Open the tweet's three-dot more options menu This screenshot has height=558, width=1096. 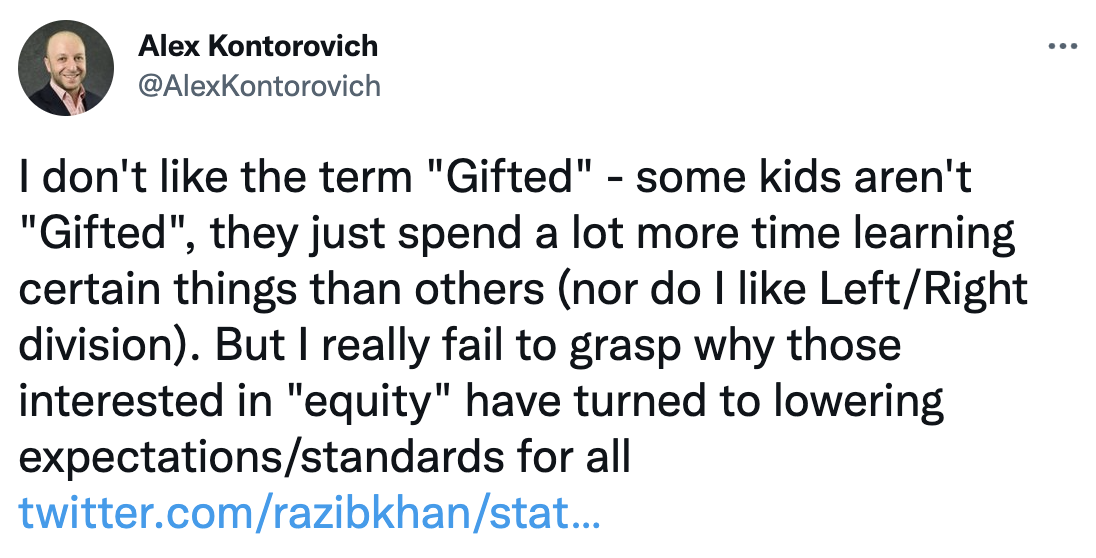point(1061,46)
